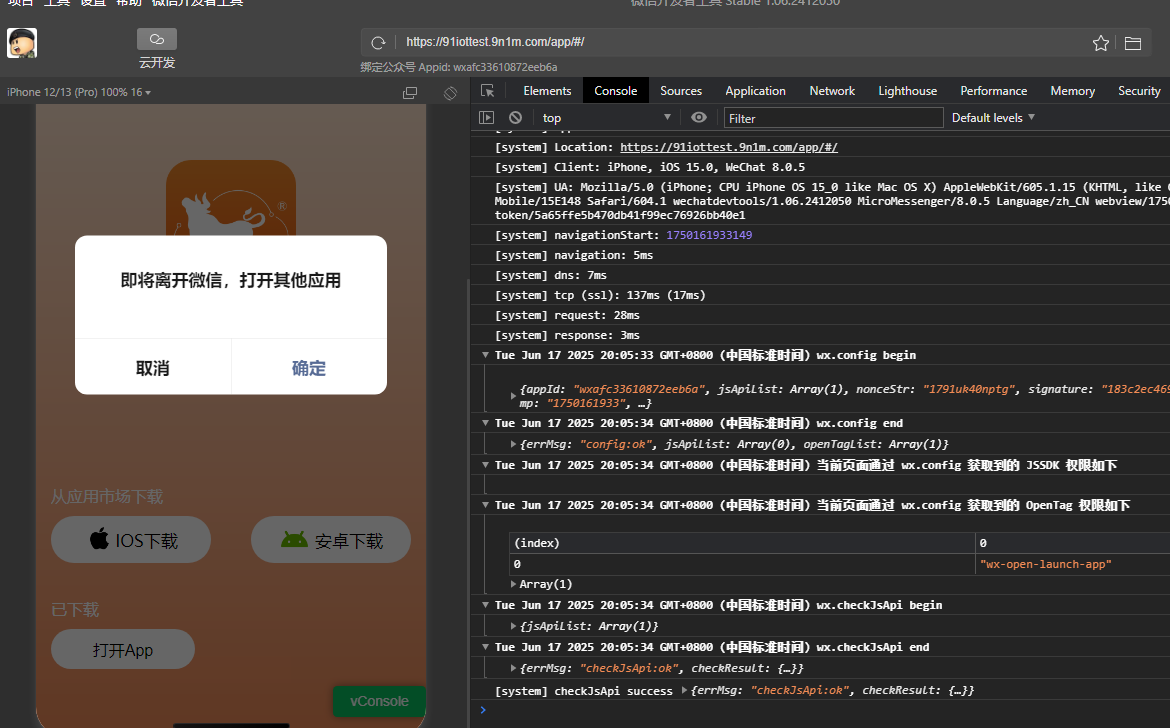Collapse the OpenTag 权限如下 log entry

click(x=485, y=505)
